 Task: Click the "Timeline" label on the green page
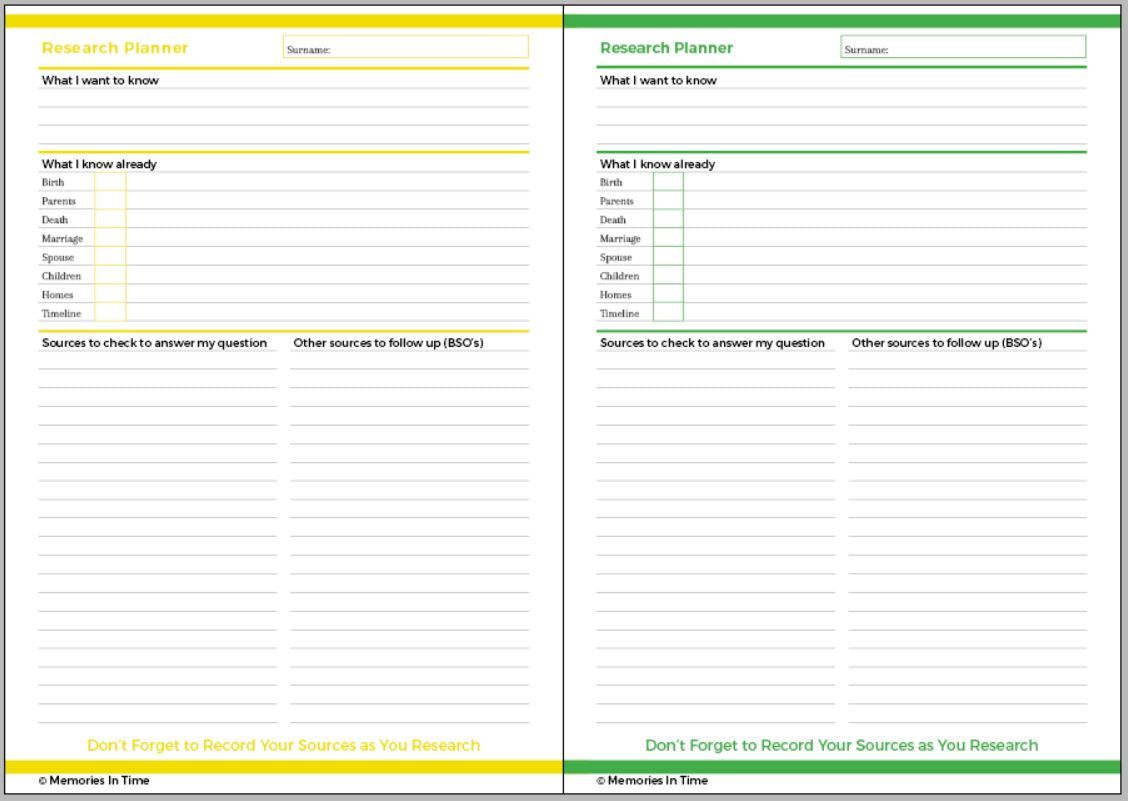tap(619, 313)
